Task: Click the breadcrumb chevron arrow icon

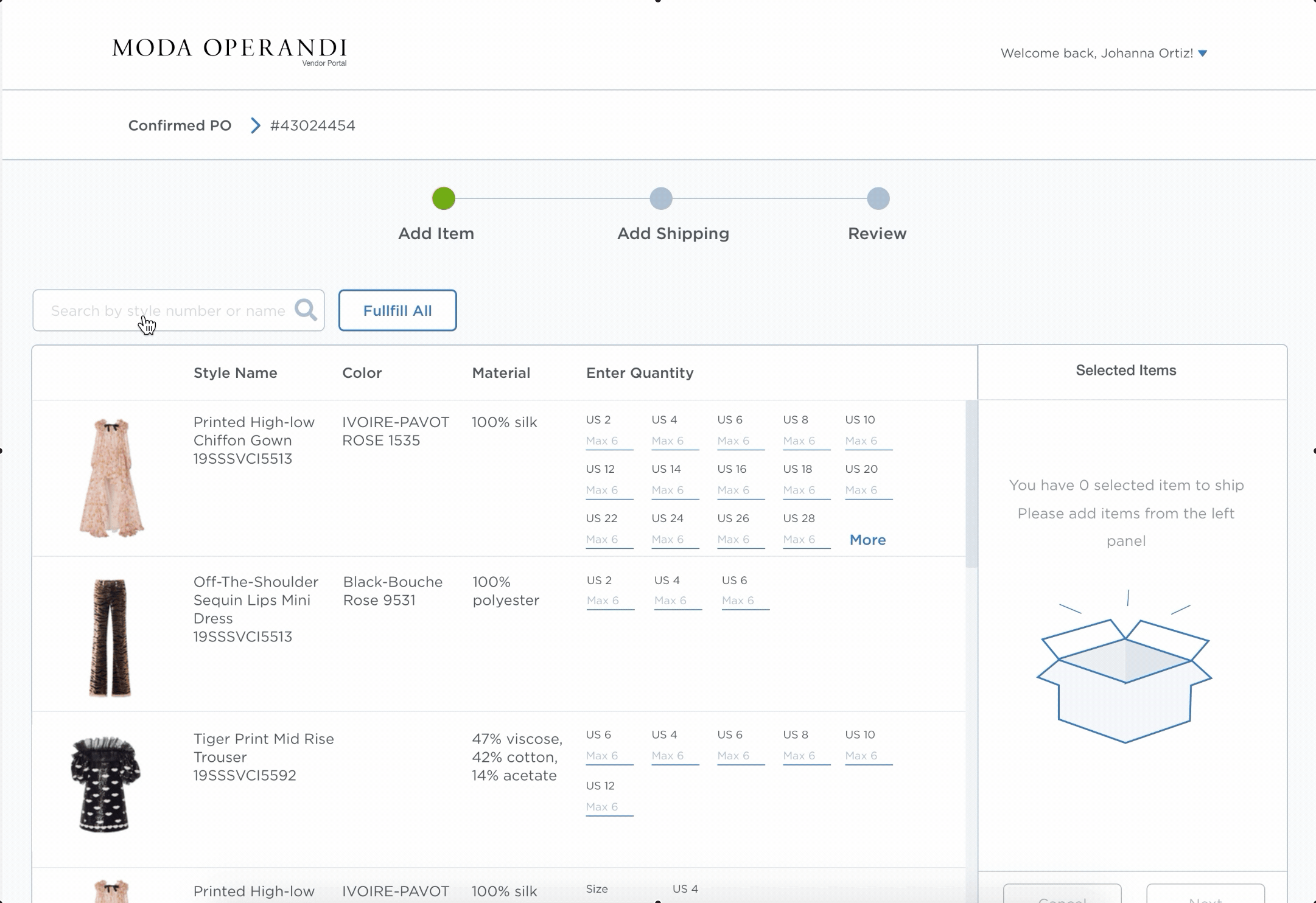Action: coord(256,126)
